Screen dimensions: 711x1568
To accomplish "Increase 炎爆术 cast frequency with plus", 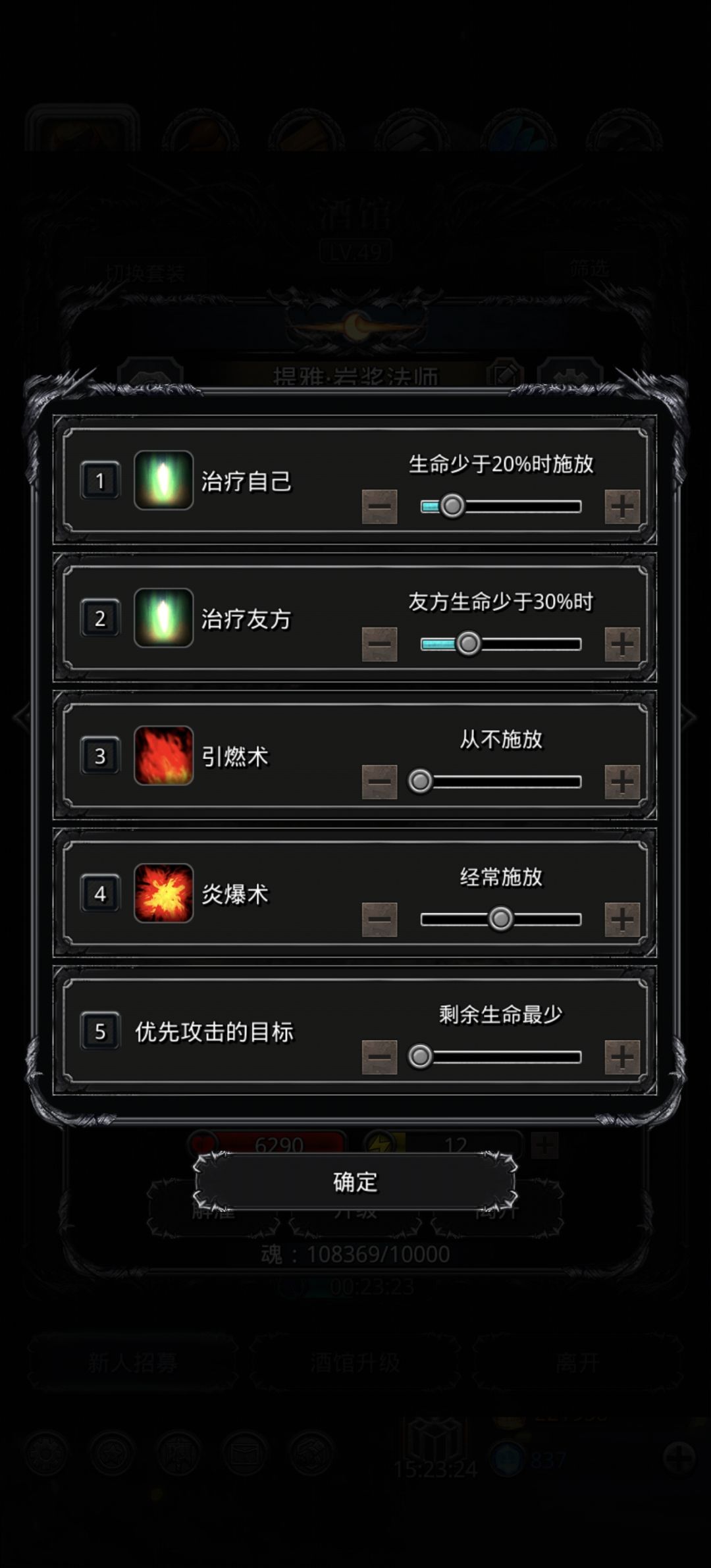I will (622, 920).
